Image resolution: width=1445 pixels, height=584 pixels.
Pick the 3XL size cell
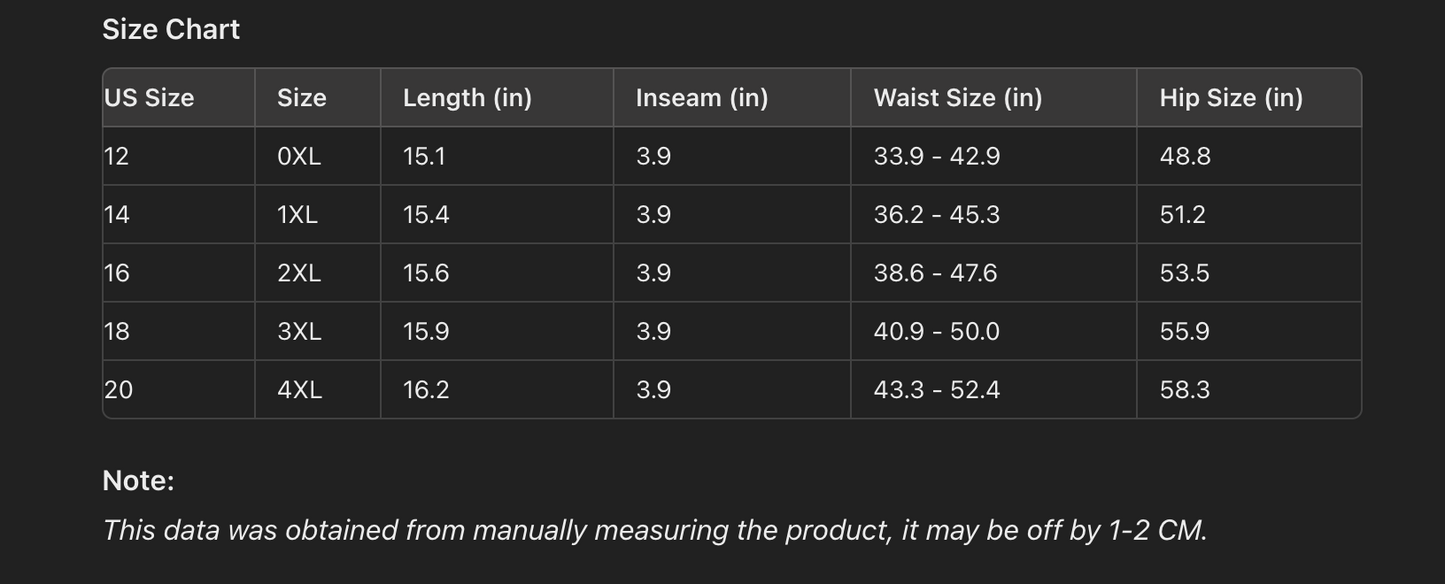(x=299, y=331)
